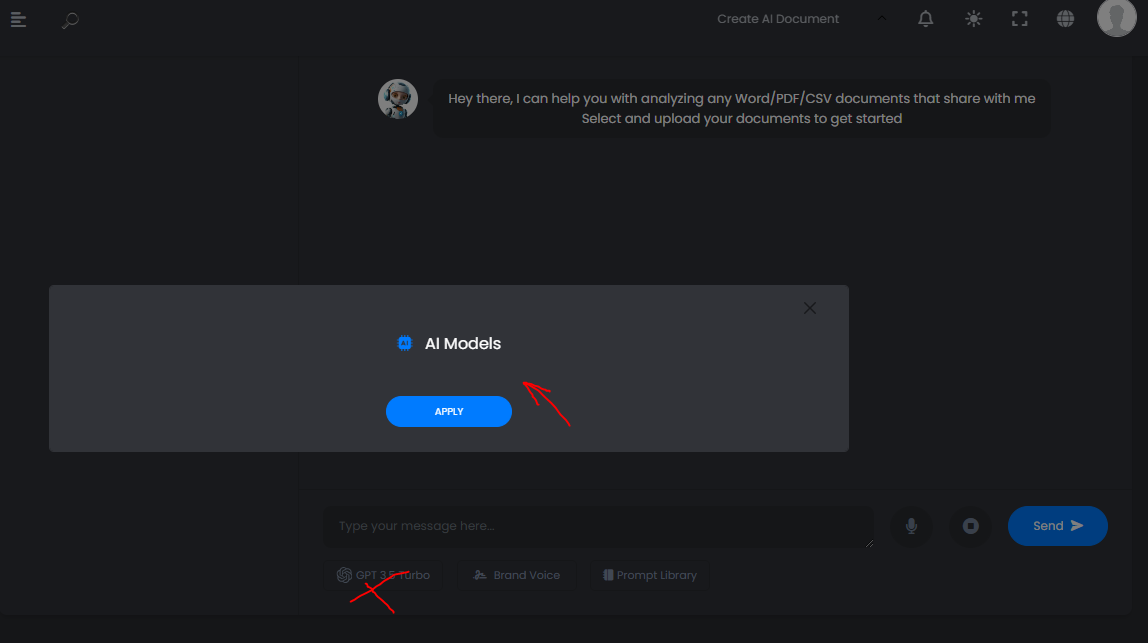
Task: Toggle the sidebar hamburger menu icon
Action: click(x=18, y=20)
